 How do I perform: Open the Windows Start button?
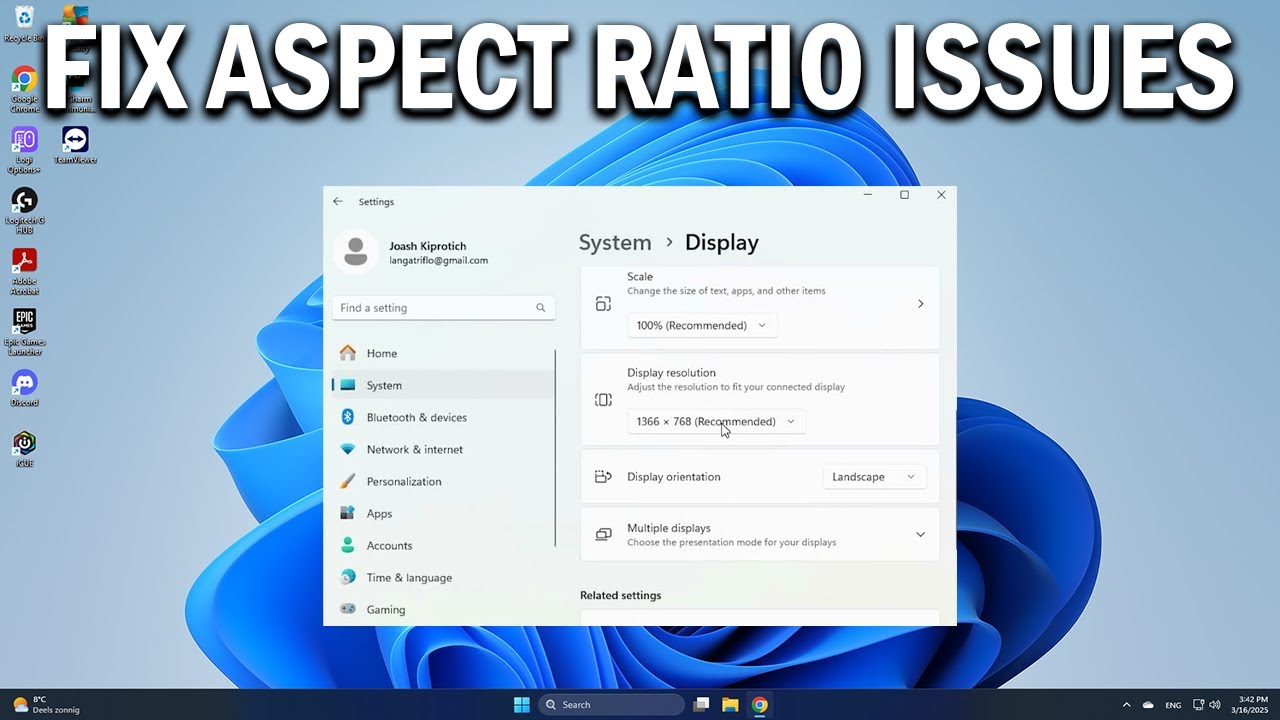tap(521, 705)
